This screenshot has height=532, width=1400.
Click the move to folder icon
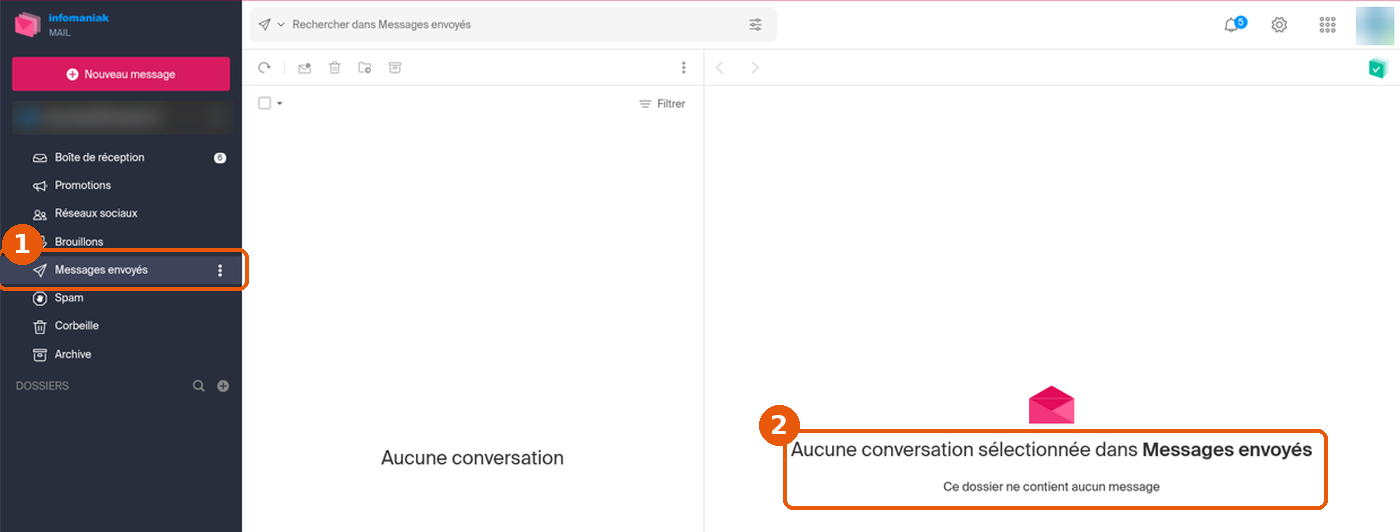point(365,68)
